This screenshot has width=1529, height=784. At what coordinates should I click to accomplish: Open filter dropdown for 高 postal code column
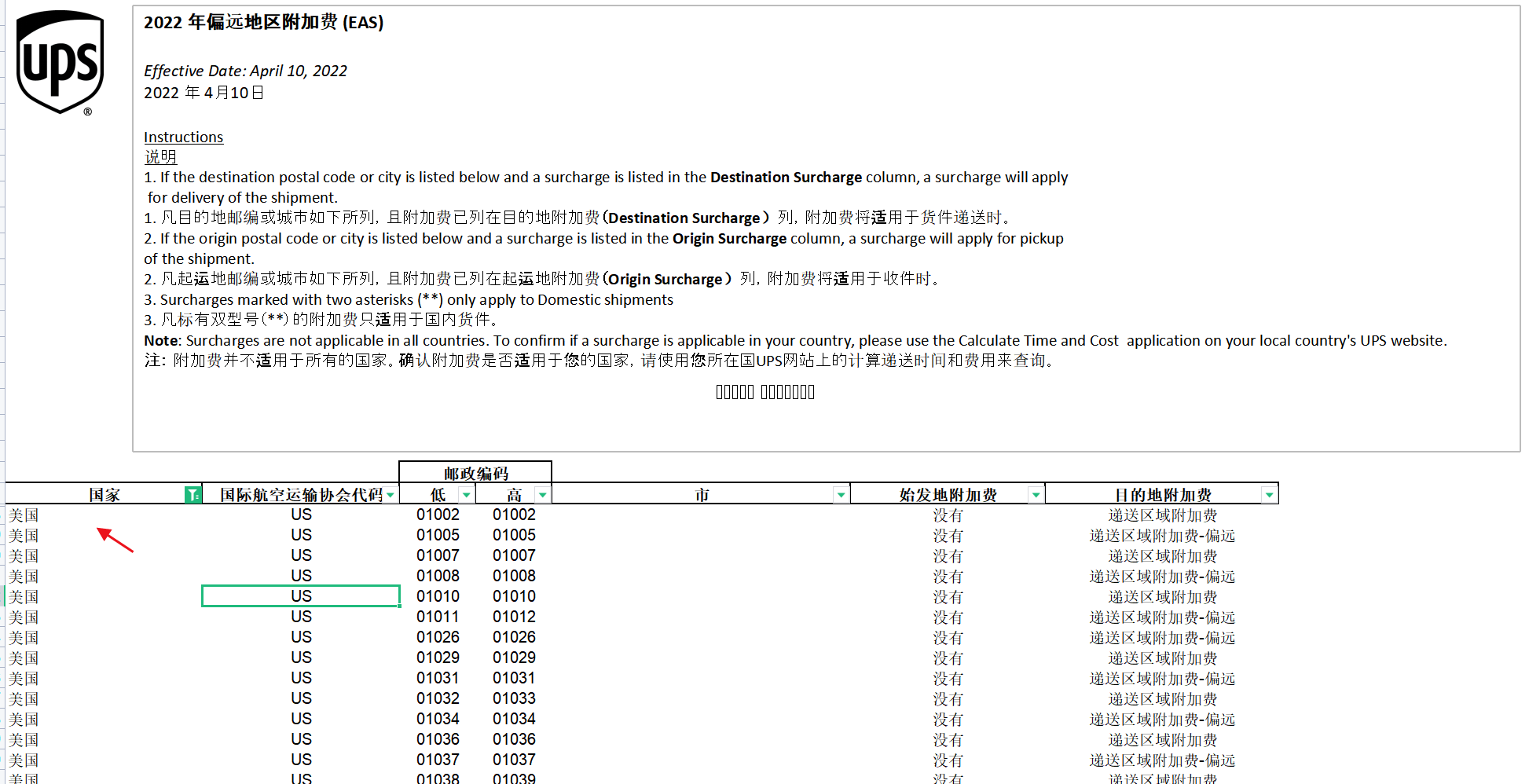542,495
